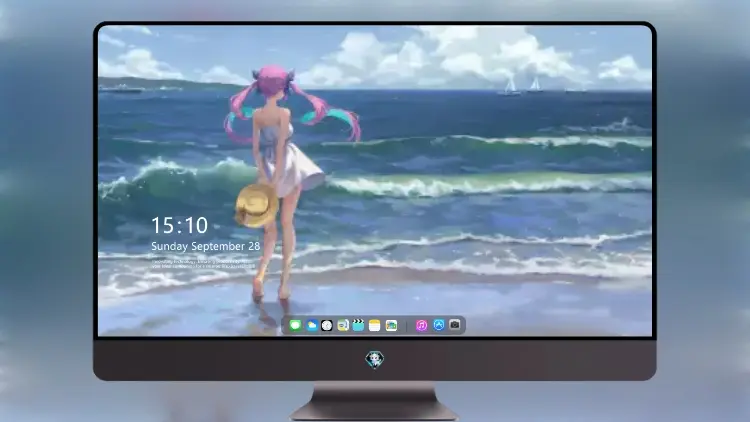Open the Photos gallery dock icon
Screen dimensions: 750x422
point(391,325)
